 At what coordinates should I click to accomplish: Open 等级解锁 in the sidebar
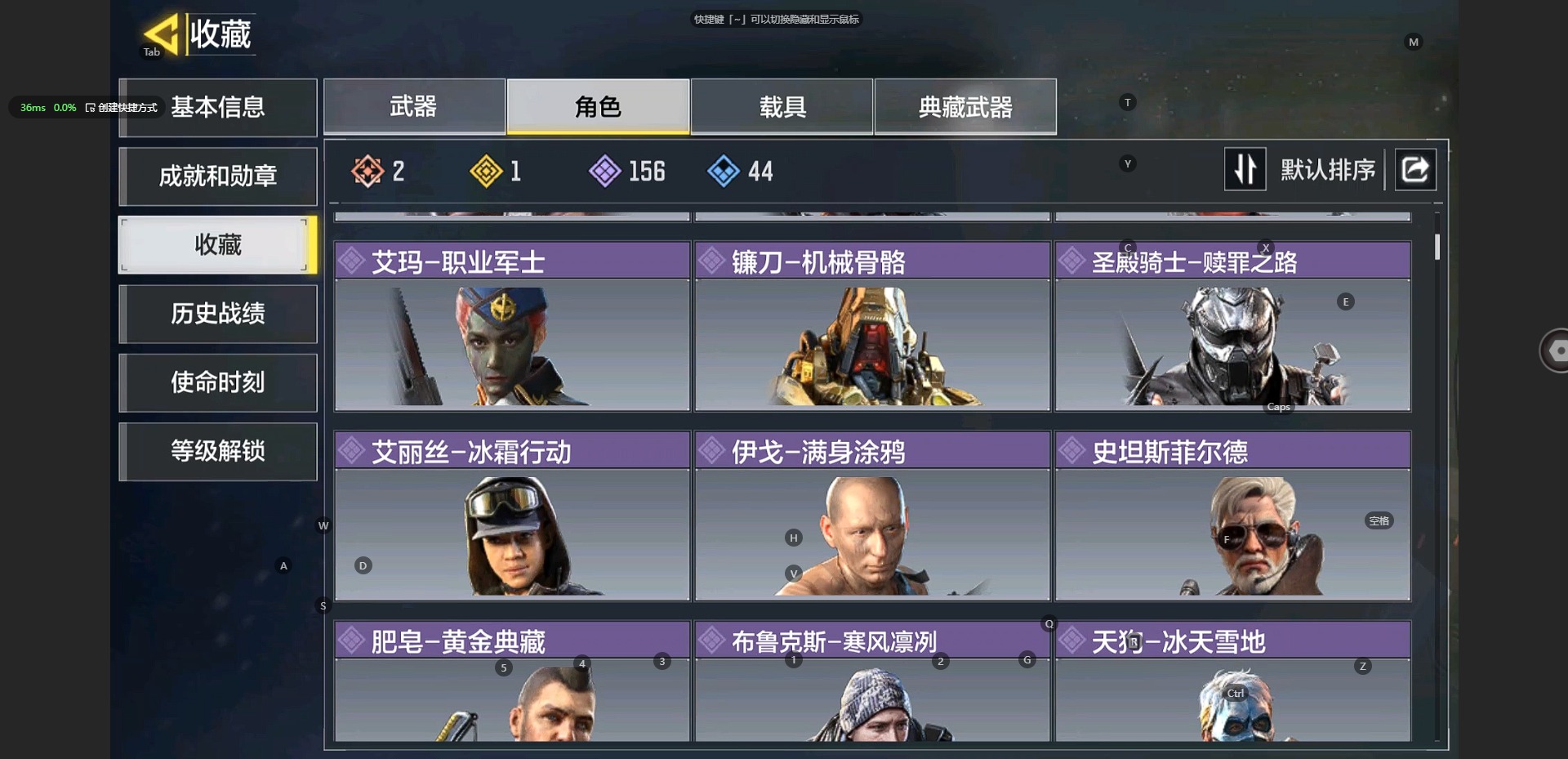[x=218, y=451]
